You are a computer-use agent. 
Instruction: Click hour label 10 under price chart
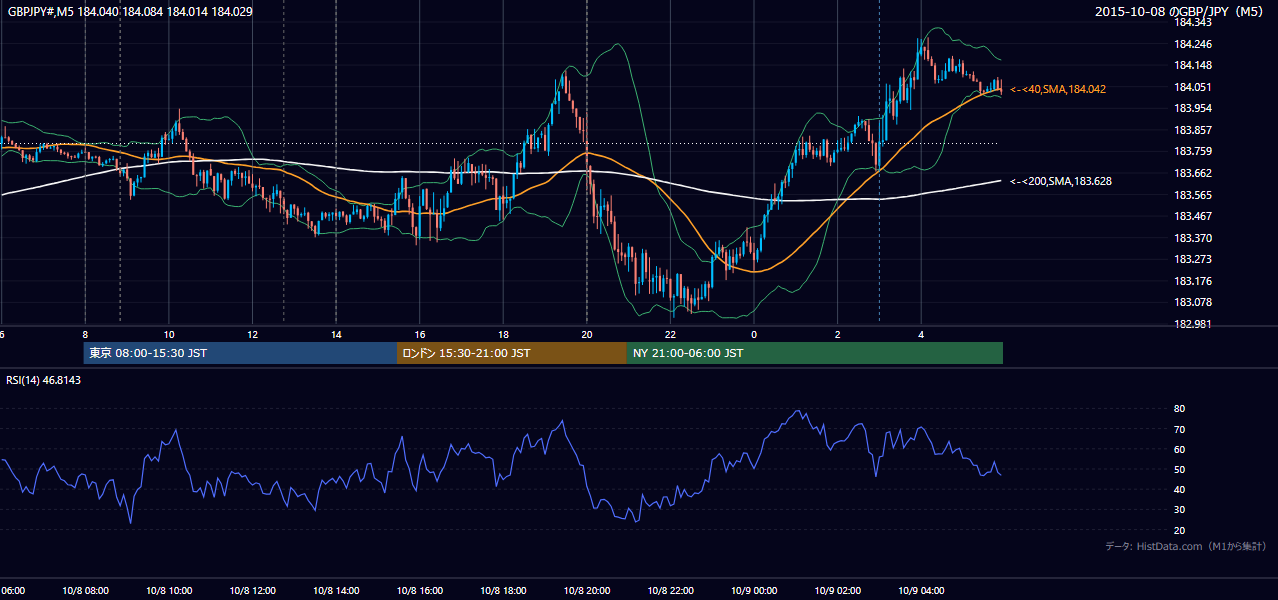[x=169, y=335]
